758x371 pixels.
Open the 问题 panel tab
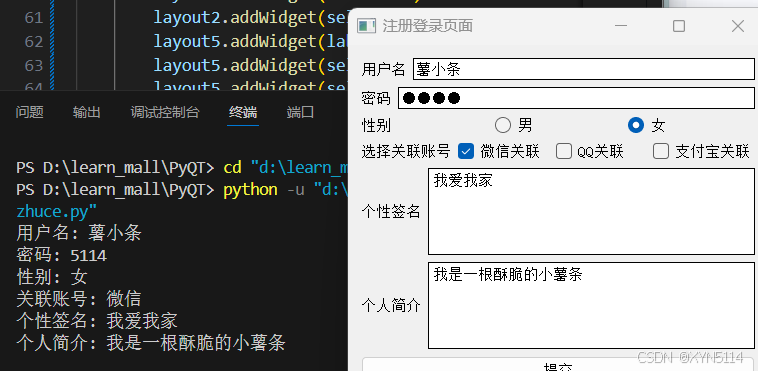(29, 112)
